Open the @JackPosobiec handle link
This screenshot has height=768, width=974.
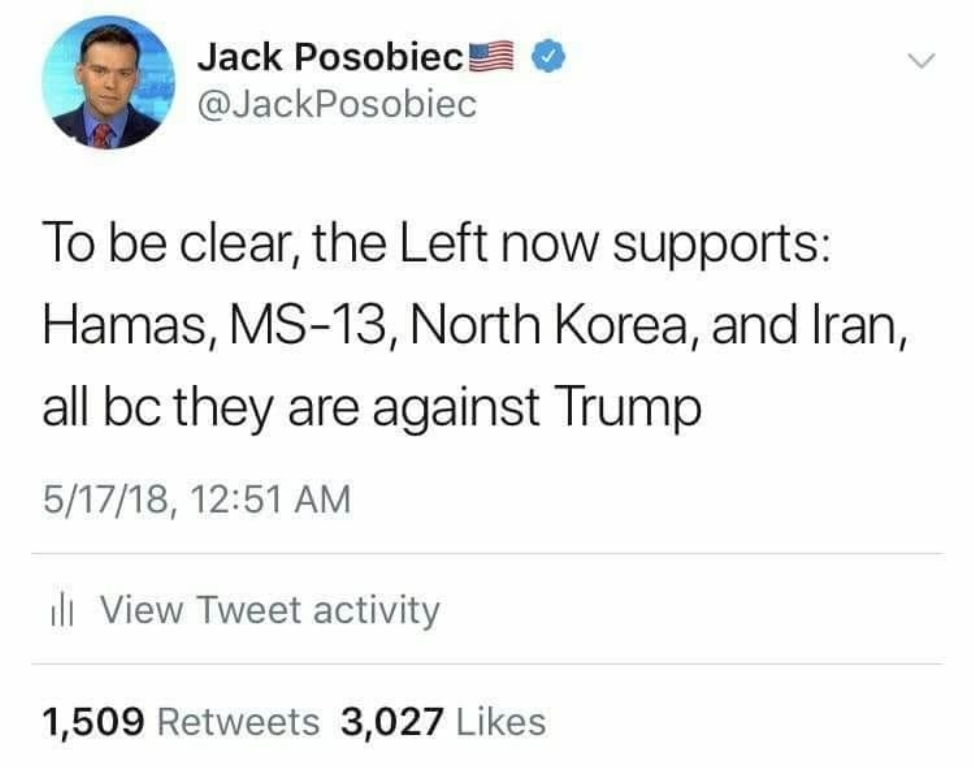click(x=337, y=104)
